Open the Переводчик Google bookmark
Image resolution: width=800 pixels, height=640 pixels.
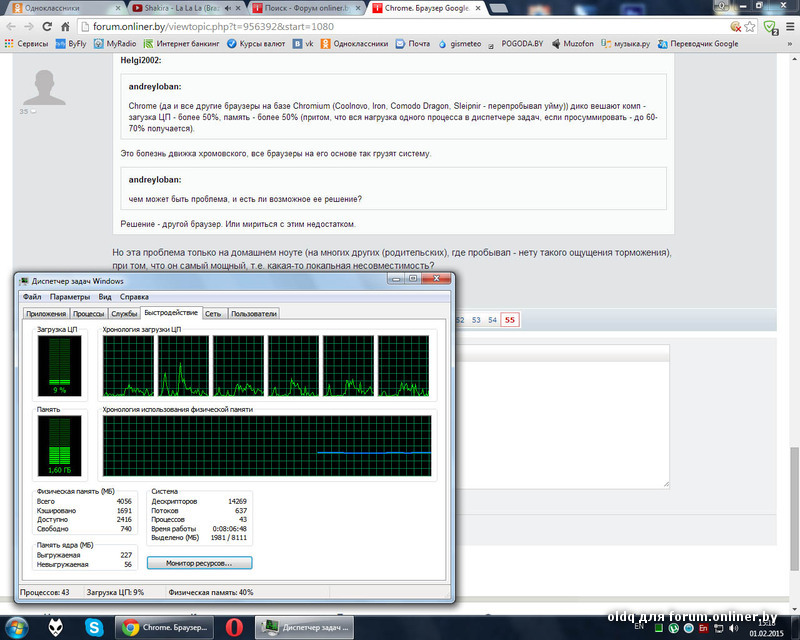tap(698, 44)
